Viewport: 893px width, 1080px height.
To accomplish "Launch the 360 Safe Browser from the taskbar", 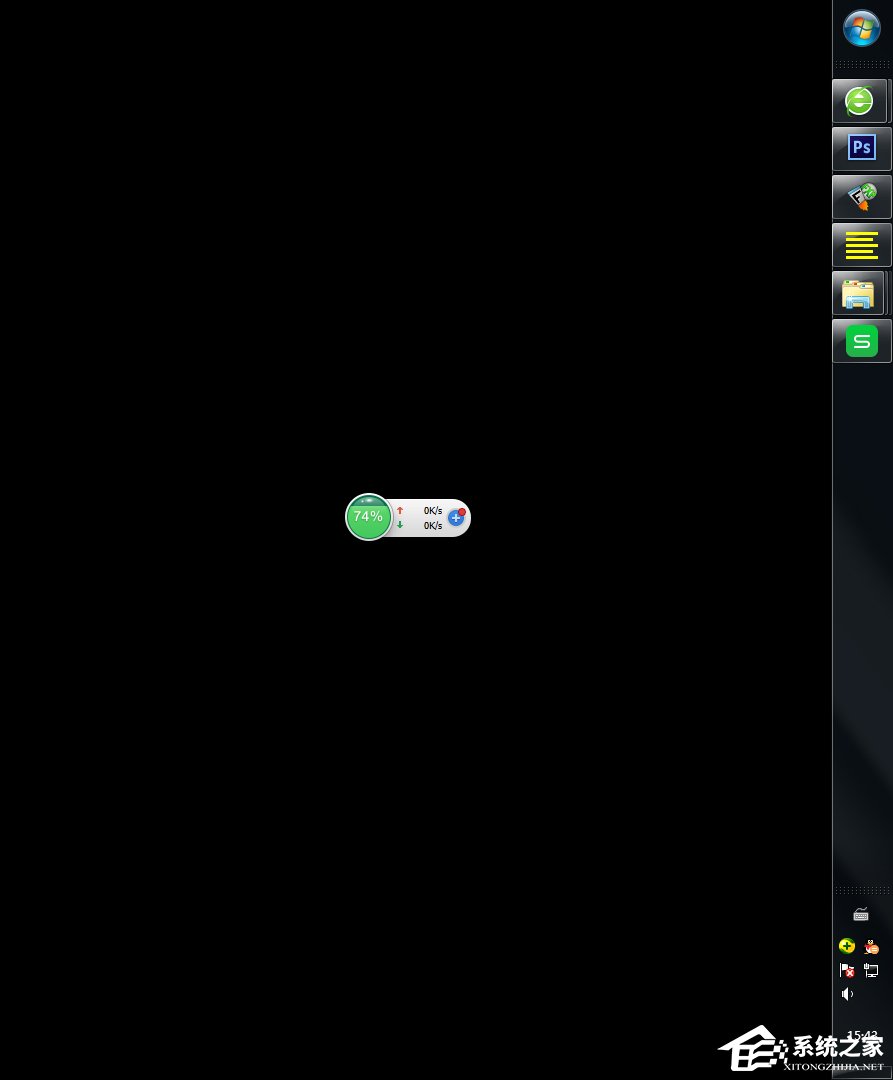I will [x=859, y=100].
